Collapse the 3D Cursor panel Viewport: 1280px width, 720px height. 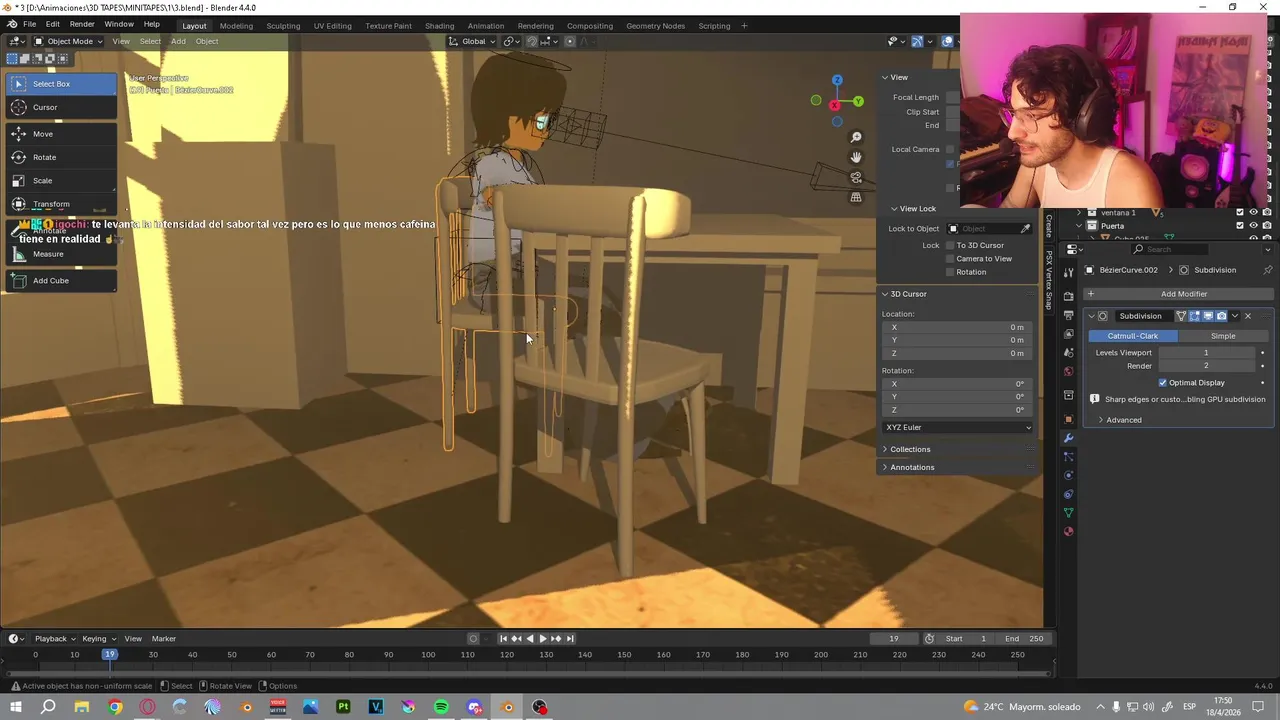(907, 294)
